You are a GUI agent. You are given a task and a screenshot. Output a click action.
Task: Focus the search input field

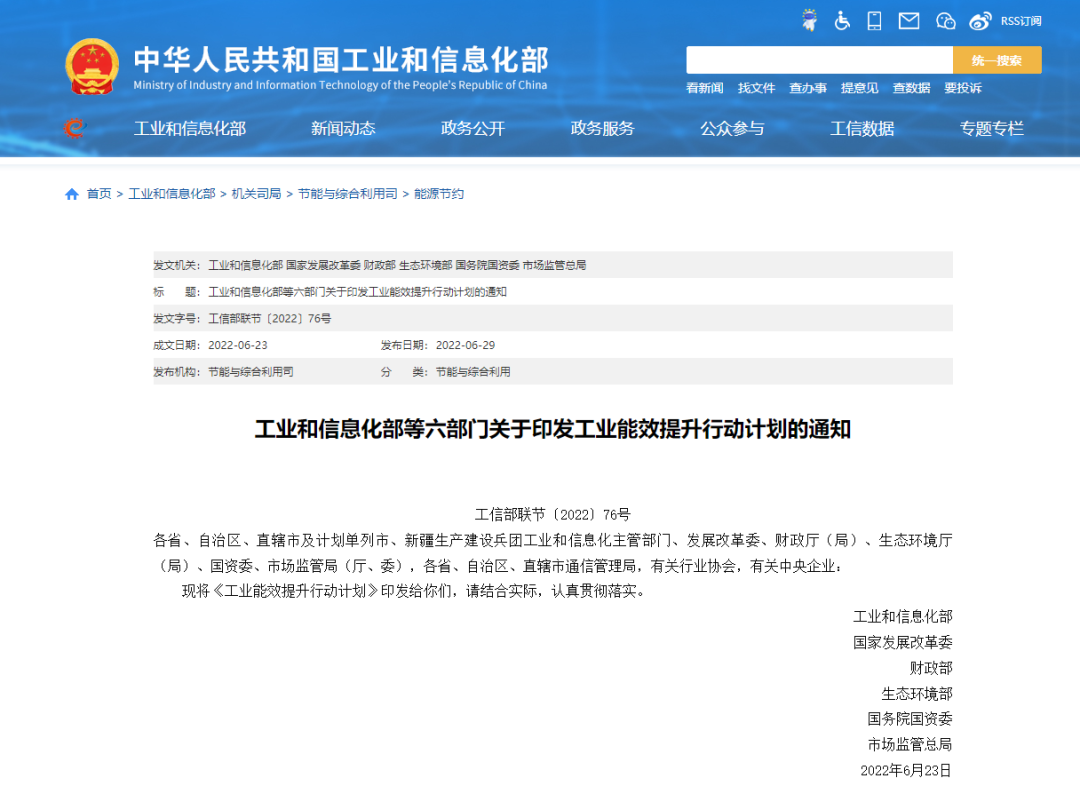point(819,60)
